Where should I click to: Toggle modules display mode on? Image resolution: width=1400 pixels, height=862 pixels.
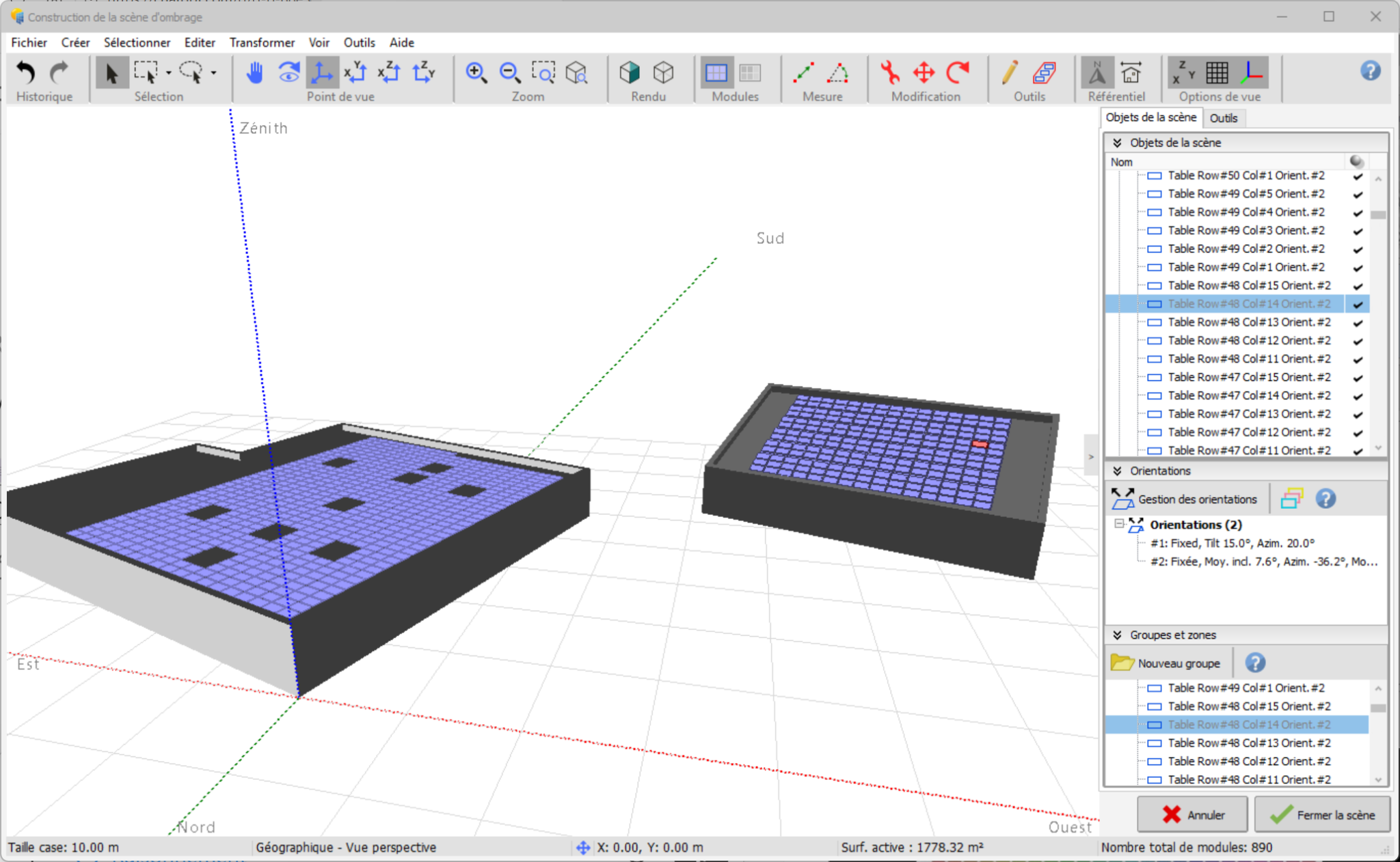tap(716, 73)
